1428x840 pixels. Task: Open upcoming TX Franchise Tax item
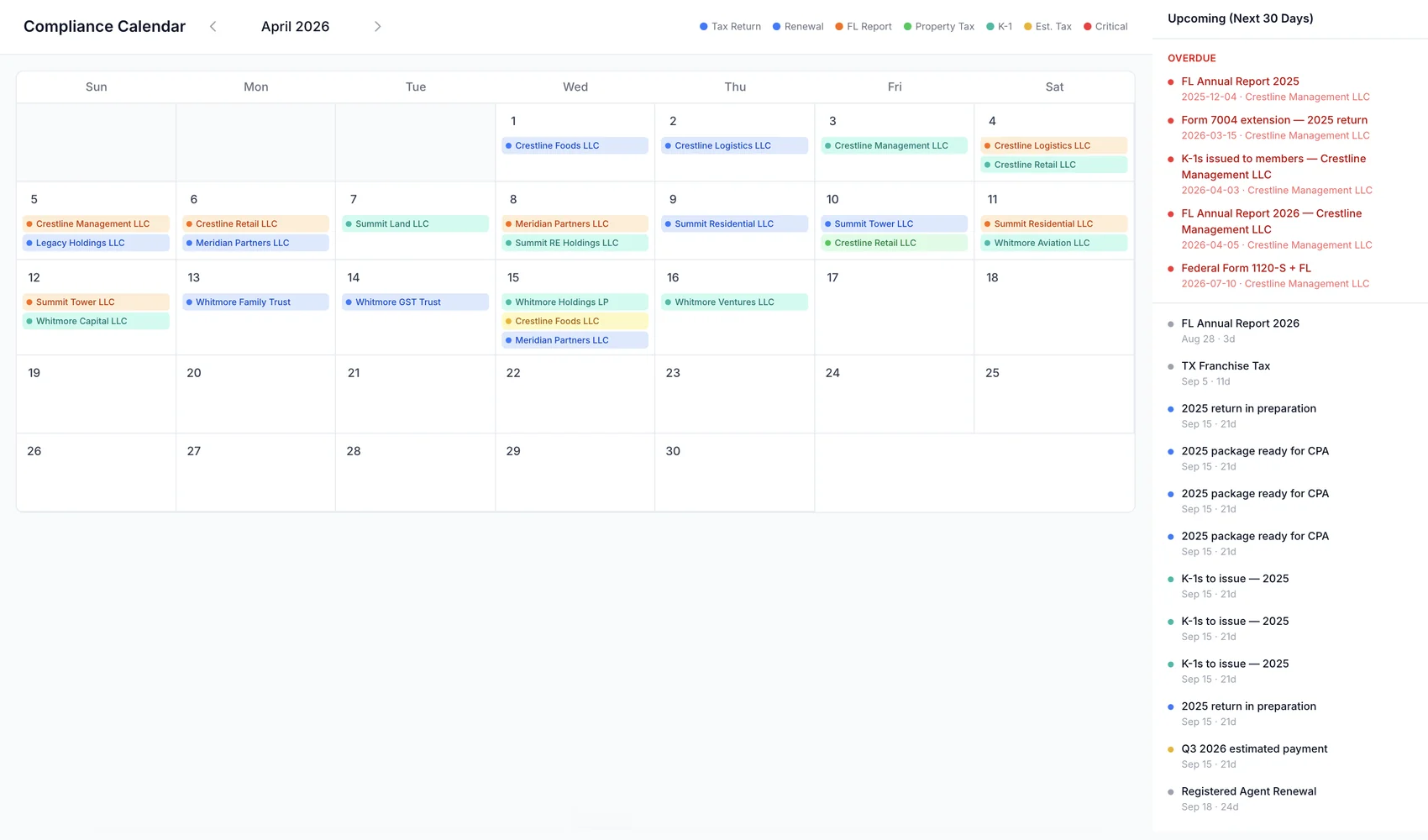click(x=1289, y=373)
